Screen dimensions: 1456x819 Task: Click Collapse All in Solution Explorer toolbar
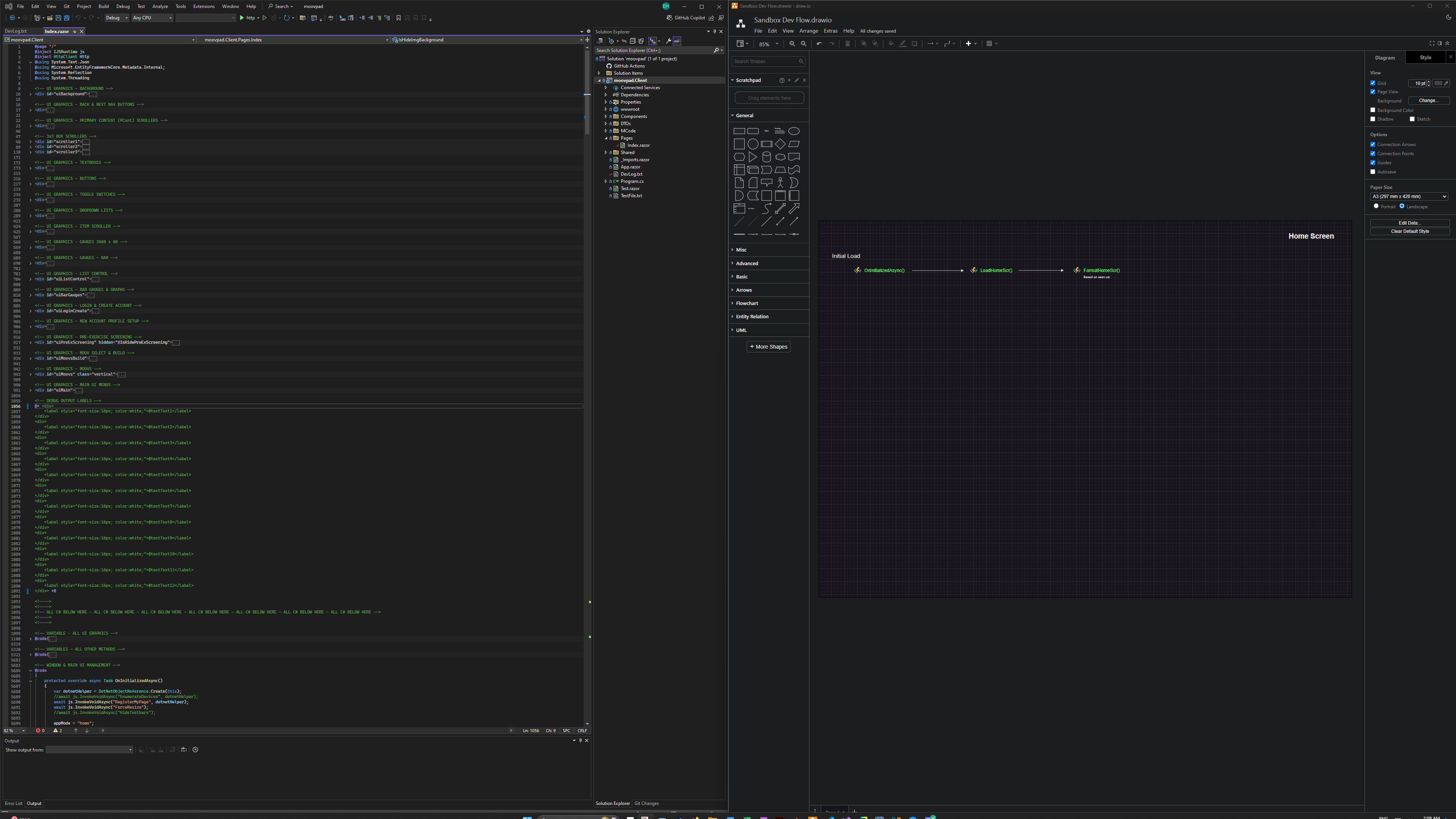[x=633, y=41]
